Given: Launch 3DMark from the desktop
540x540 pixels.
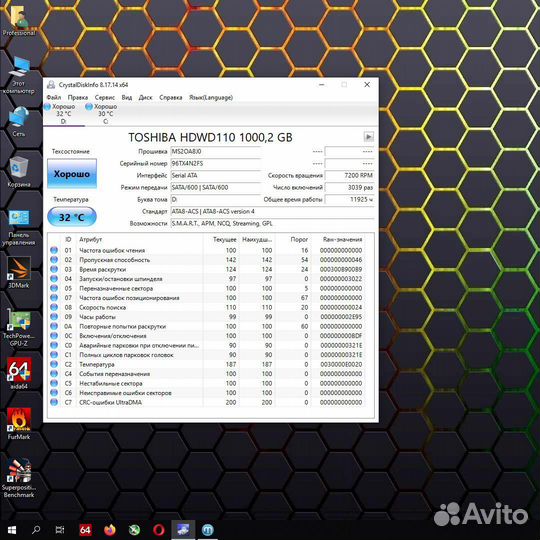Looking at the screenshot, I should [19, 273].
